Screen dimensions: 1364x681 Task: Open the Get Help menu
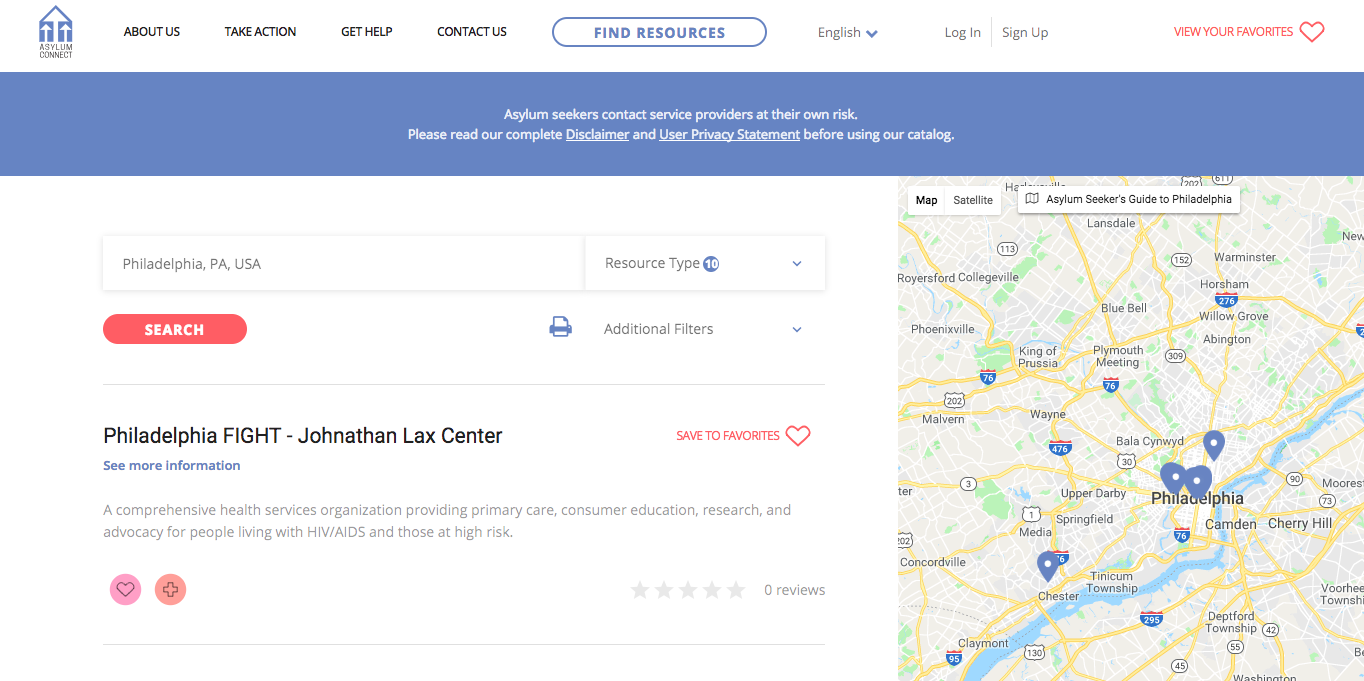[x=367, y=32]
